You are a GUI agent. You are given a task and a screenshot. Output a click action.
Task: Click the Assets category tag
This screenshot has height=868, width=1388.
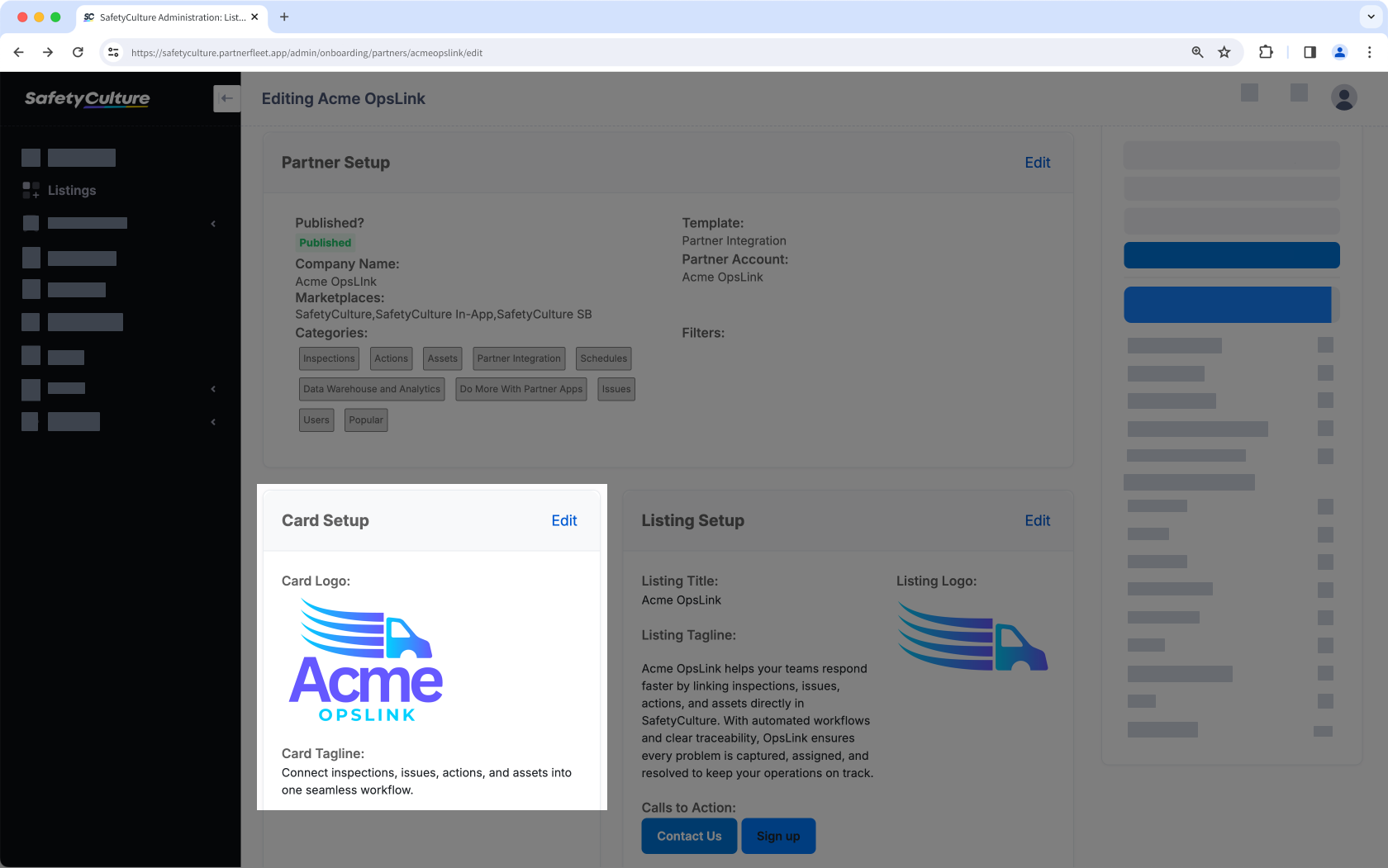coord(443,358)
